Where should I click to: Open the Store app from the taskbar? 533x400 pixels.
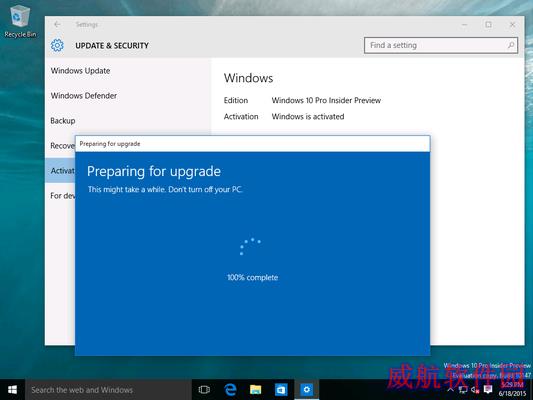click(281, 390)
